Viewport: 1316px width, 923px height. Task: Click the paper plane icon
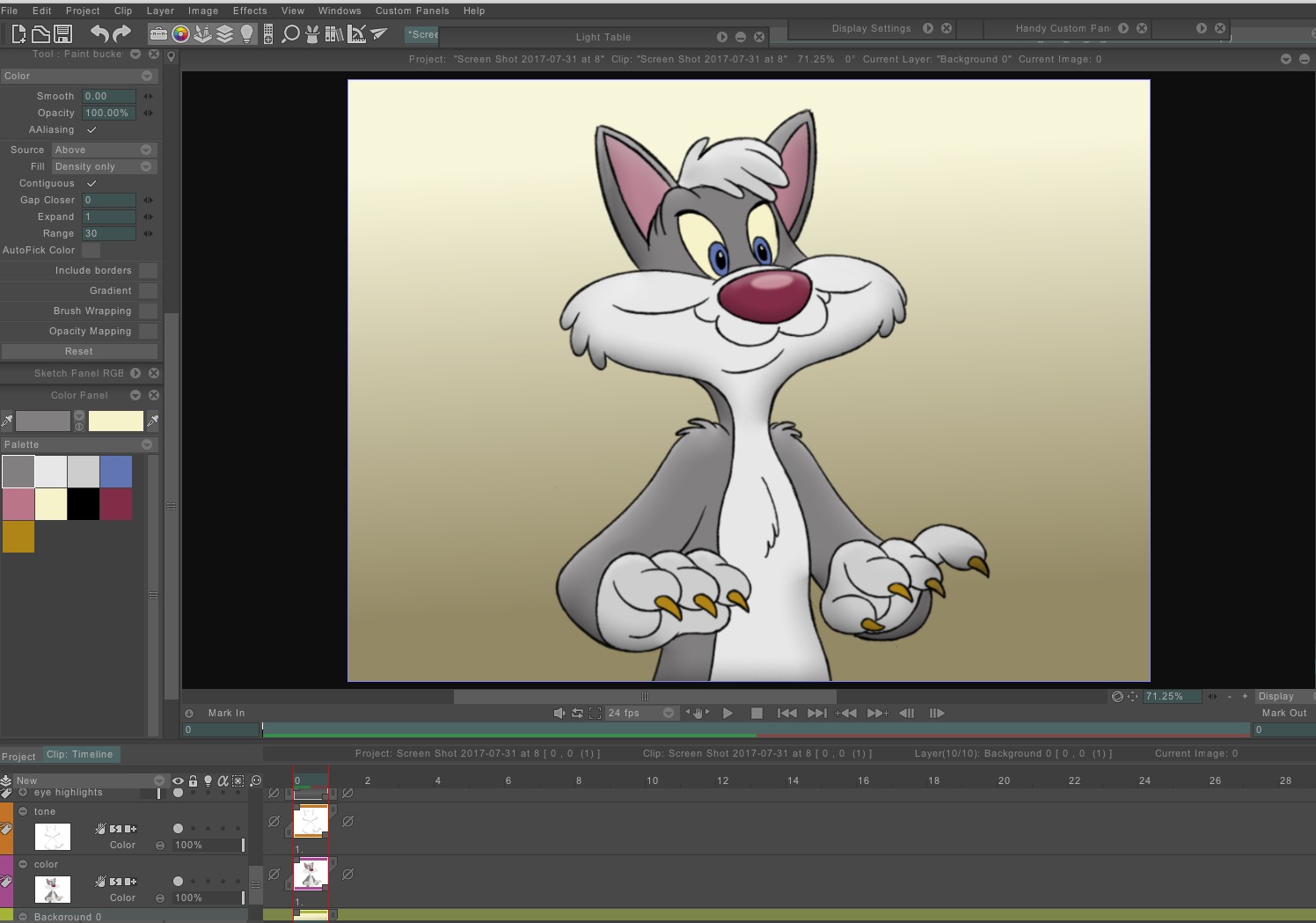click(379, 33)
